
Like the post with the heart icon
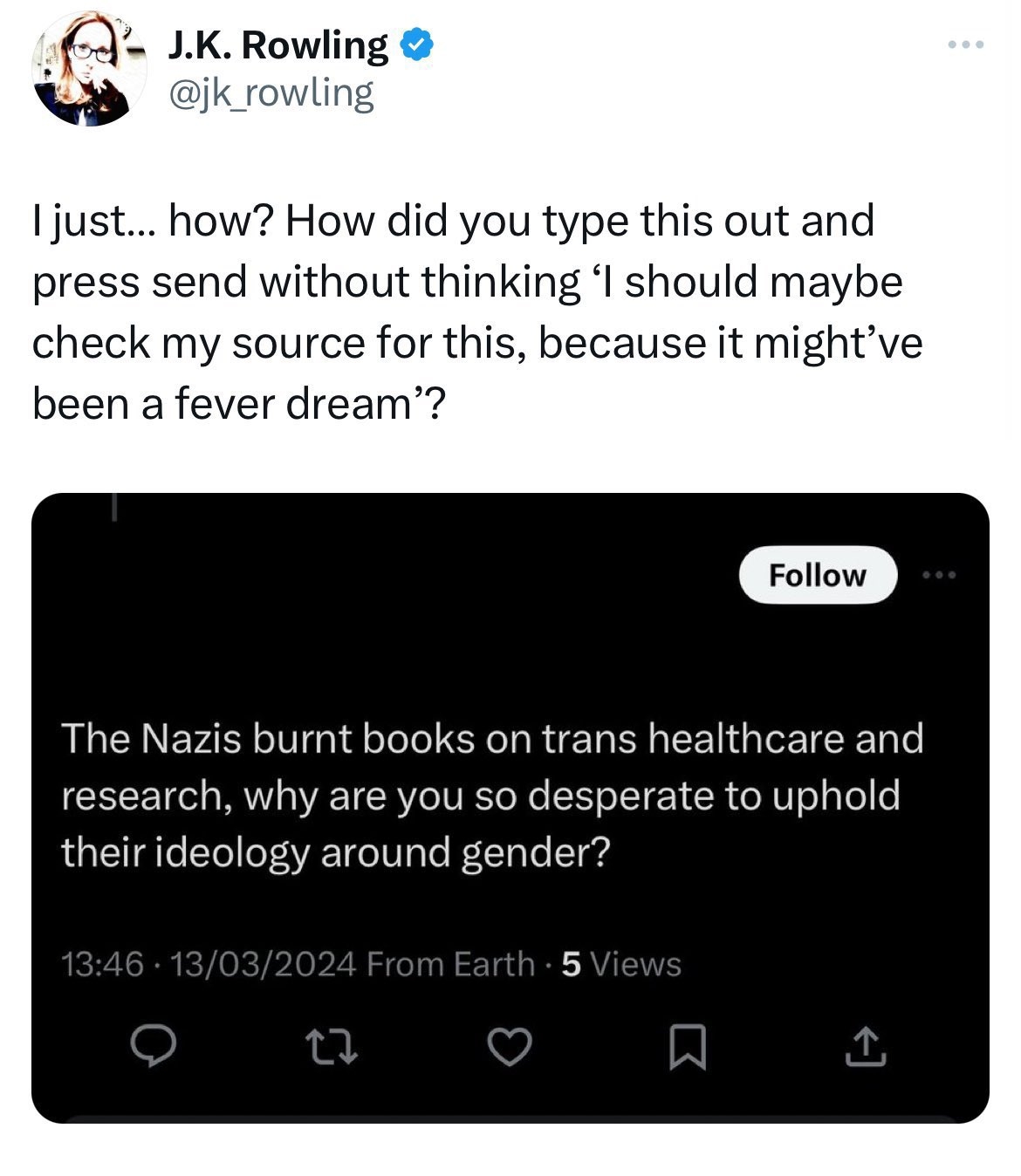point(510,1048)
